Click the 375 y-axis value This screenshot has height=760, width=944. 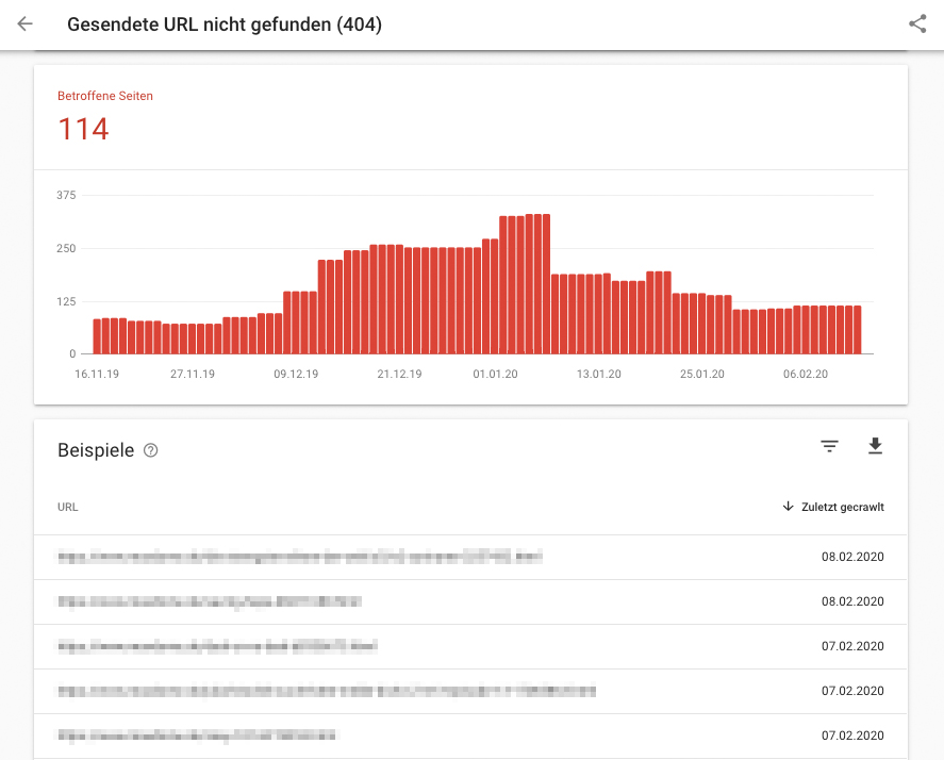tap(66, 195)
